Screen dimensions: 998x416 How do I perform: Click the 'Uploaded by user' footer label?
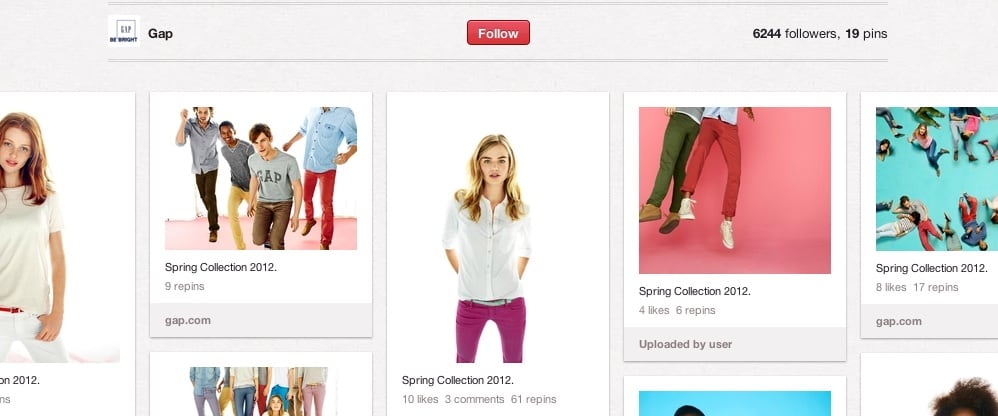[686, 344]
